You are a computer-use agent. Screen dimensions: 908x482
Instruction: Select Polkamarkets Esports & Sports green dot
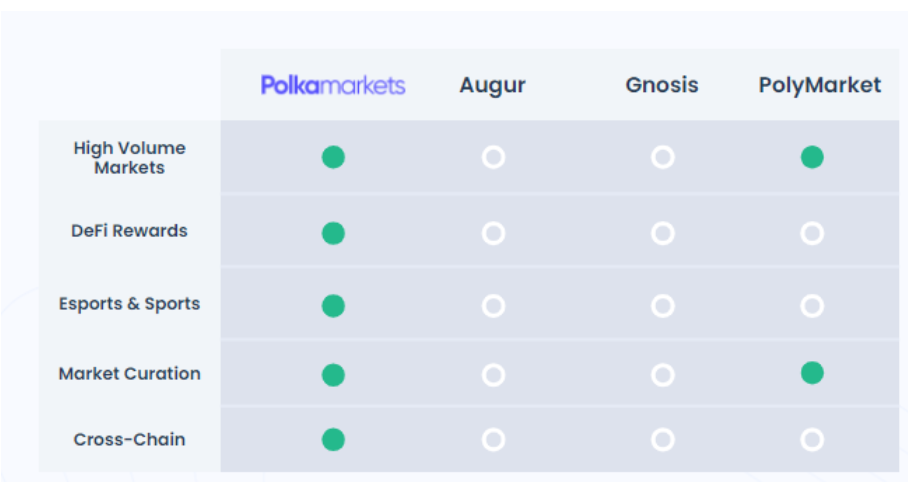click(334, 306)
